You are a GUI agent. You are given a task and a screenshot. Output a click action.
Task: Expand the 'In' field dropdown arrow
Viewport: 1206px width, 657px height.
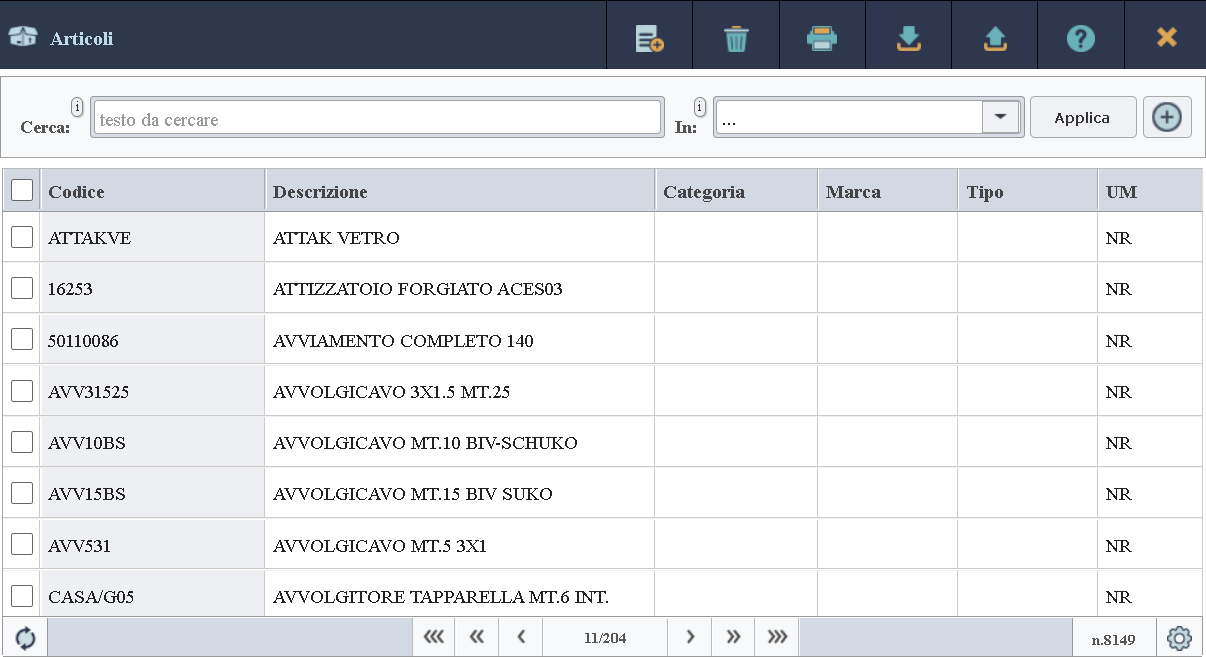pyautogui.click(x=1000, y=117)
